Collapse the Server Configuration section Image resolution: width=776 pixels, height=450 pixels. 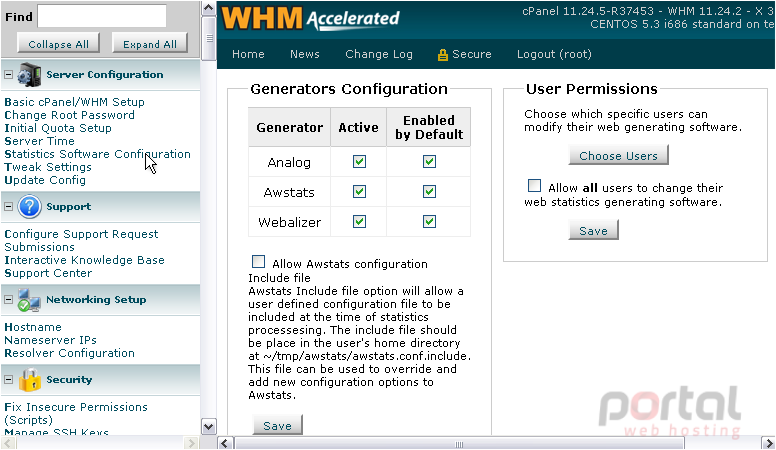pos(8,75)
